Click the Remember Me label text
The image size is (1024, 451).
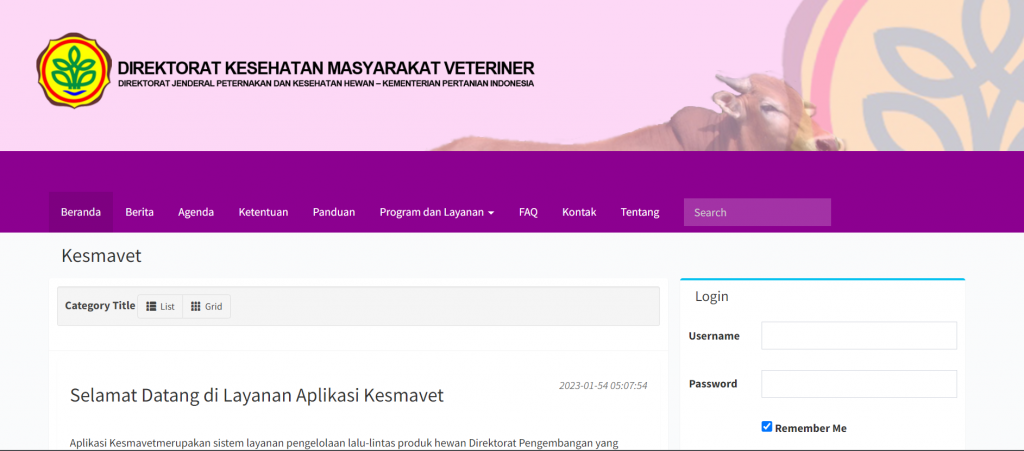810,428
